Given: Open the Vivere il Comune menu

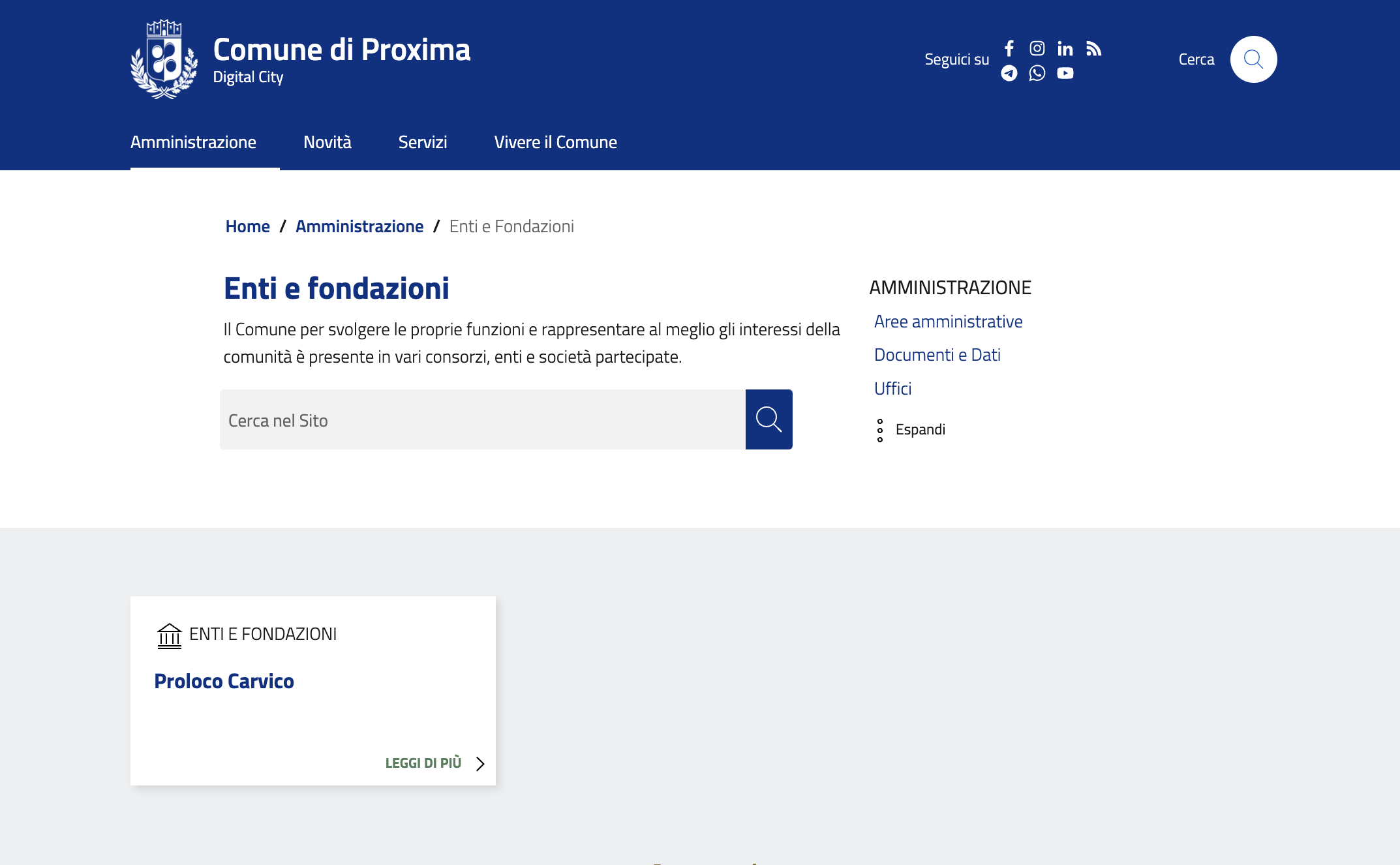Looking at the screenshot, I should pos(556,142).
